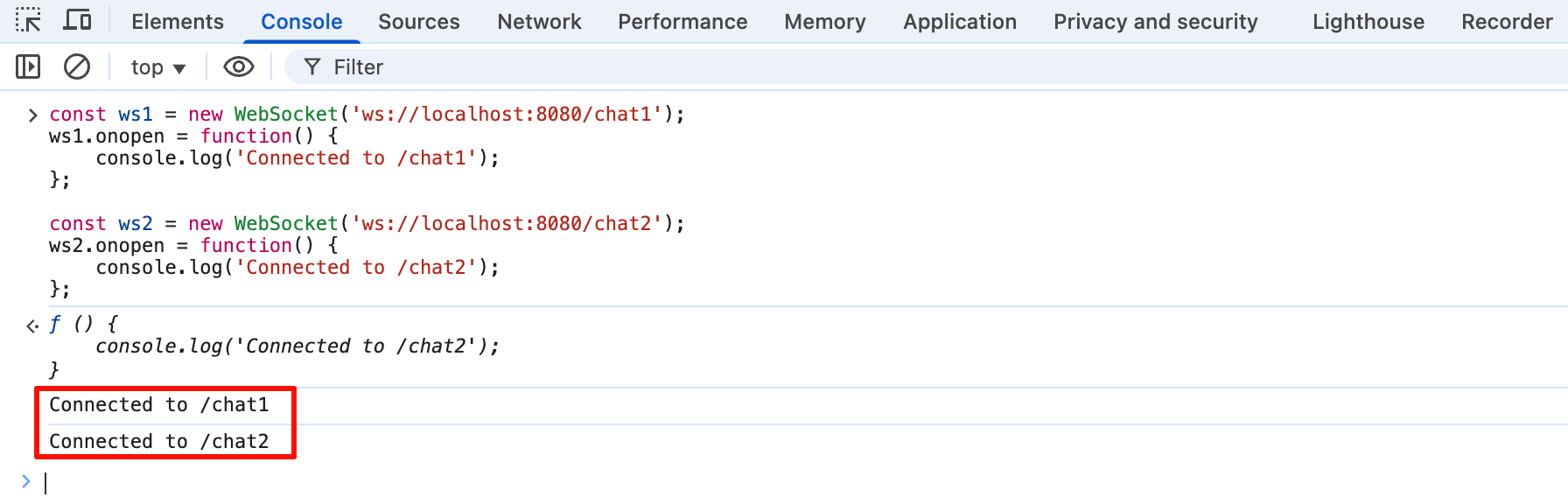This screenshot has width=1568, height=504.
Task: Activate the inspect element picker icon
Action: click(x=28, y=20)
